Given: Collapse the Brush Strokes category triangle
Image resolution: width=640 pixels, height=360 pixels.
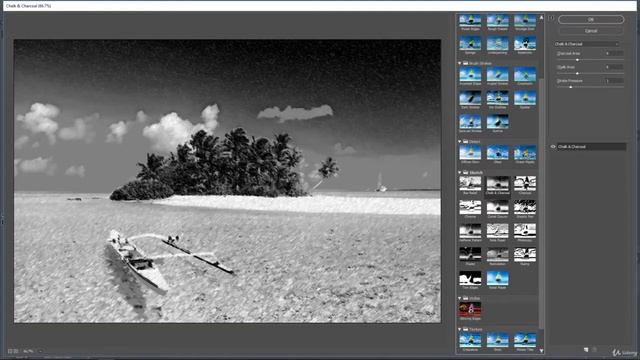Looking at the screenshot, I should [x=460, y=63].
